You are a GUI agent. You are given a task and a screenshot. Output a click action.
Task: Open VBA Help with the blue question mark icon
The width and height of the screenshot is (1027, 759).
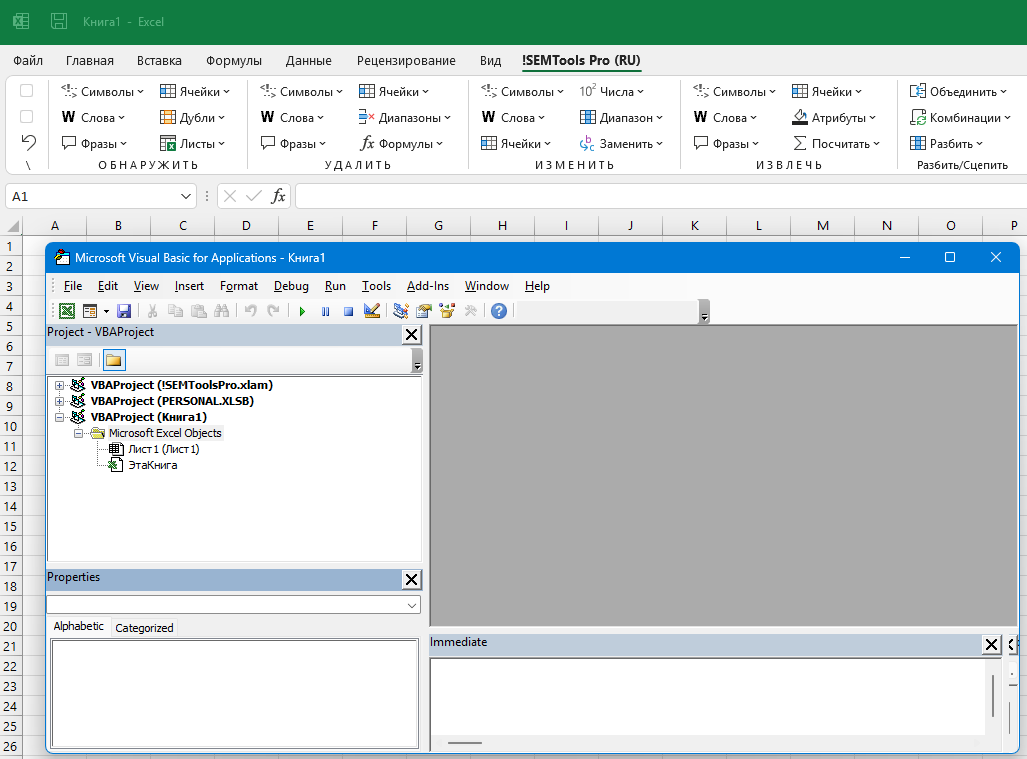[499, 311]
